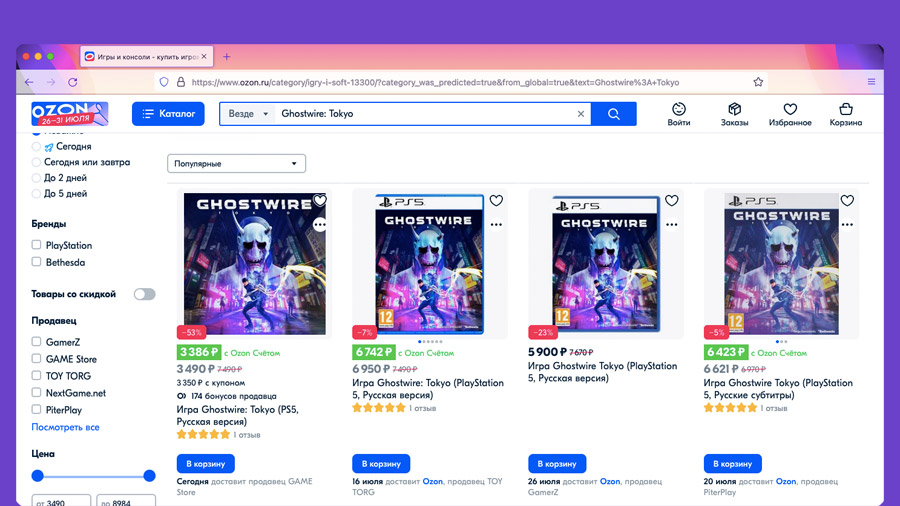Image resolution: width=900 pixels, height=506 pixels.
Task: Check the TOY TORG seller checkbox
Action: [x=36, y=376]
